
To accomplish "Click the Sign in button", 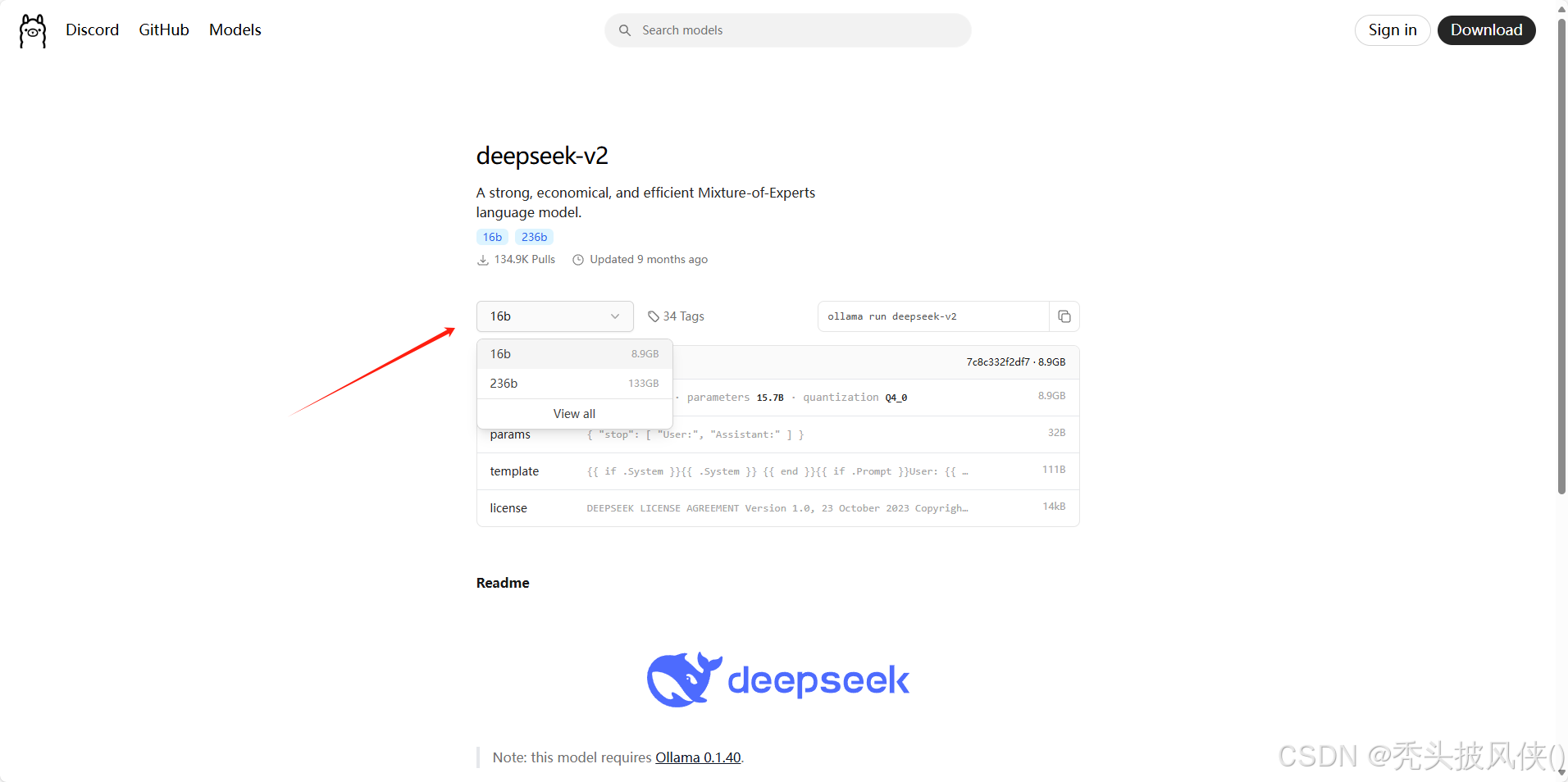I will click(1393, 30).
